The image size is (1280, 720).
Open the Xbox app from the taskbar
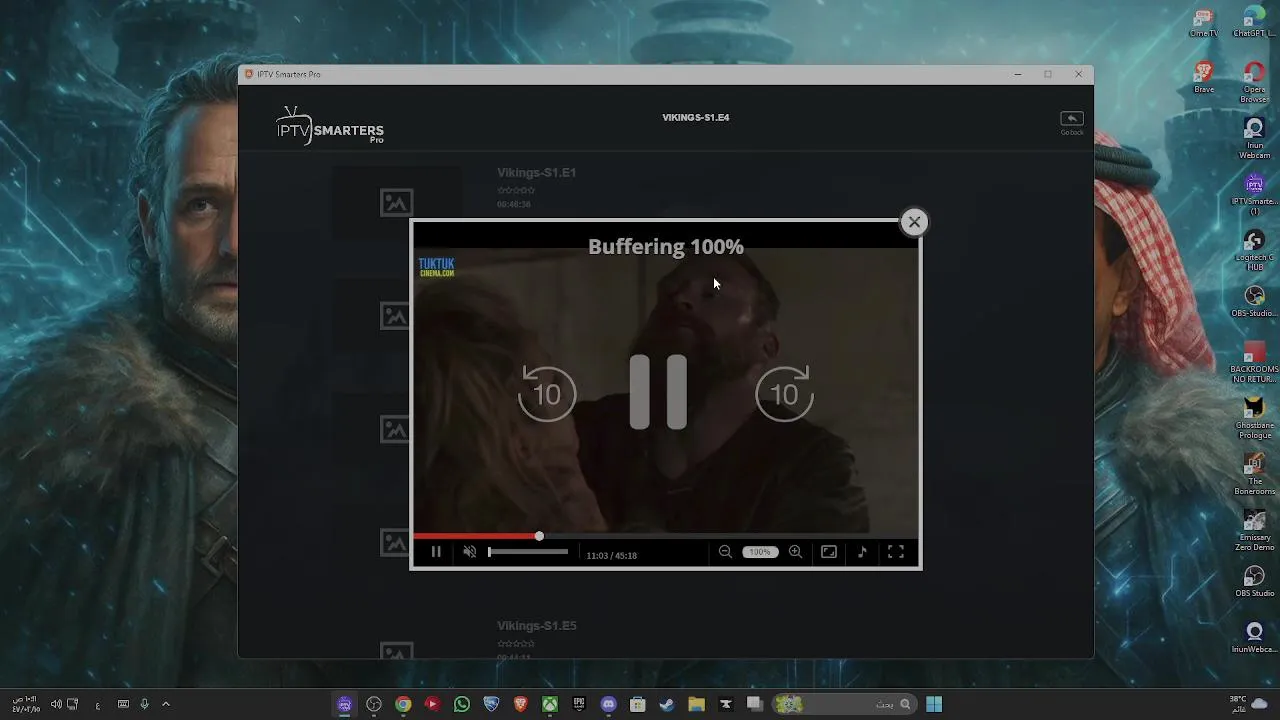pos(550,704)
